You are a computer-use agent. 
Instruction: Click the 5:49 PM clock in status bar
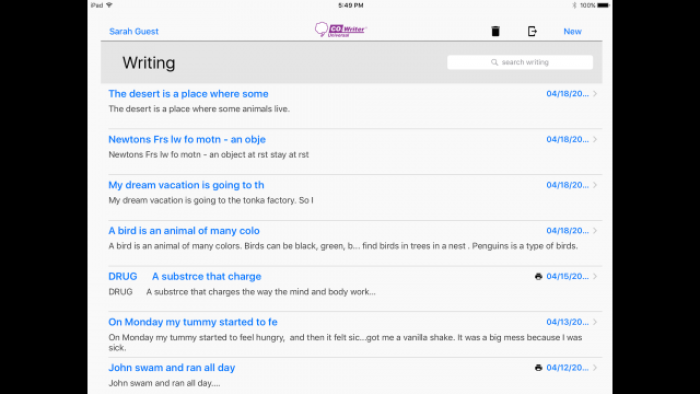point(350,5)
